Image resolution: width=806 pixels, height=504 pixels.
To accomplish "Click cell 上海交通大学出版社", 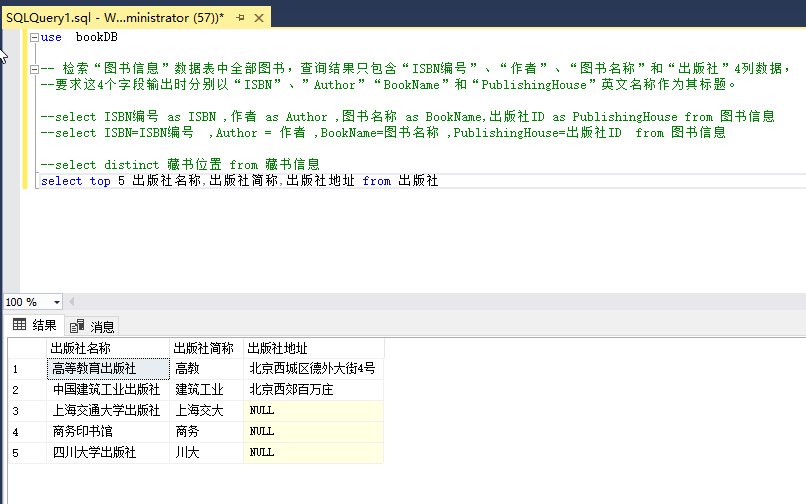I will coord(108,411).
